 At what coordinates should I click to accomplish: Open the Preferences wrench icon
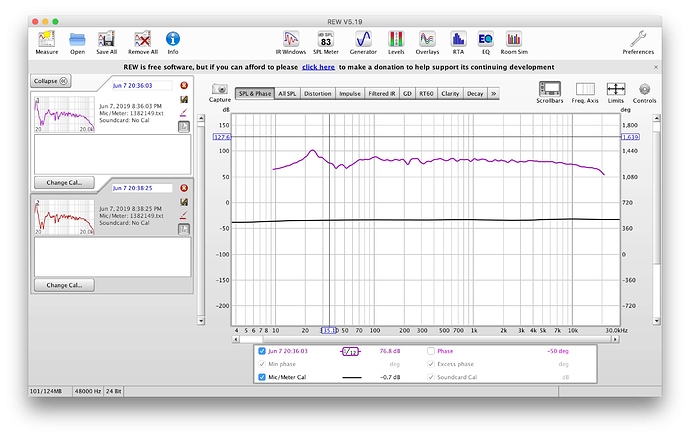638,39
